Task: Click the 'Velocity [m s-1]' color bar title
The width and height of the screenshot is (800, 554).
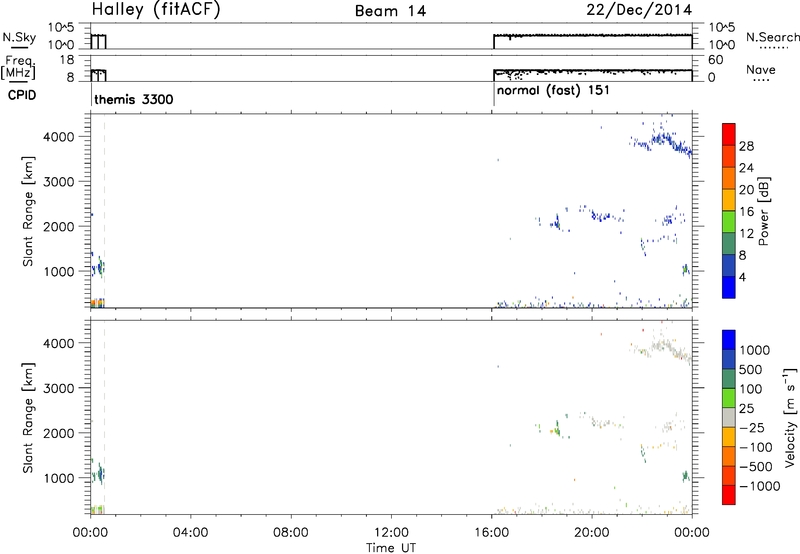Action: [x=790, y=417]
